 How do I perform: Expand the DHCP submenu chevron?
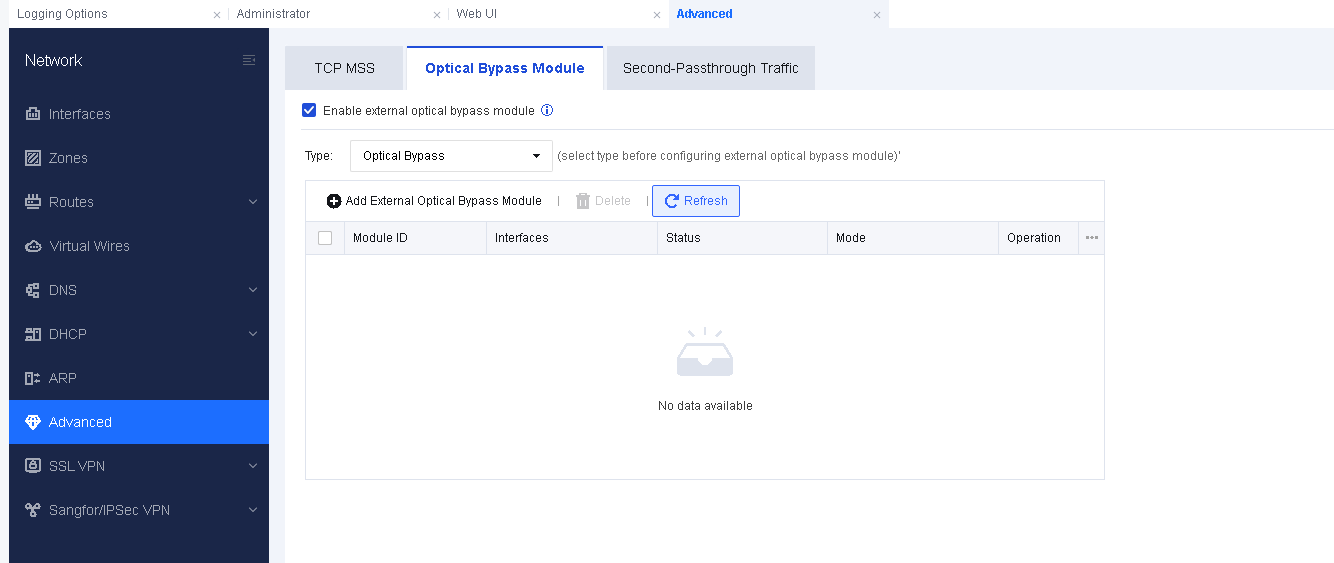(253, 334)
